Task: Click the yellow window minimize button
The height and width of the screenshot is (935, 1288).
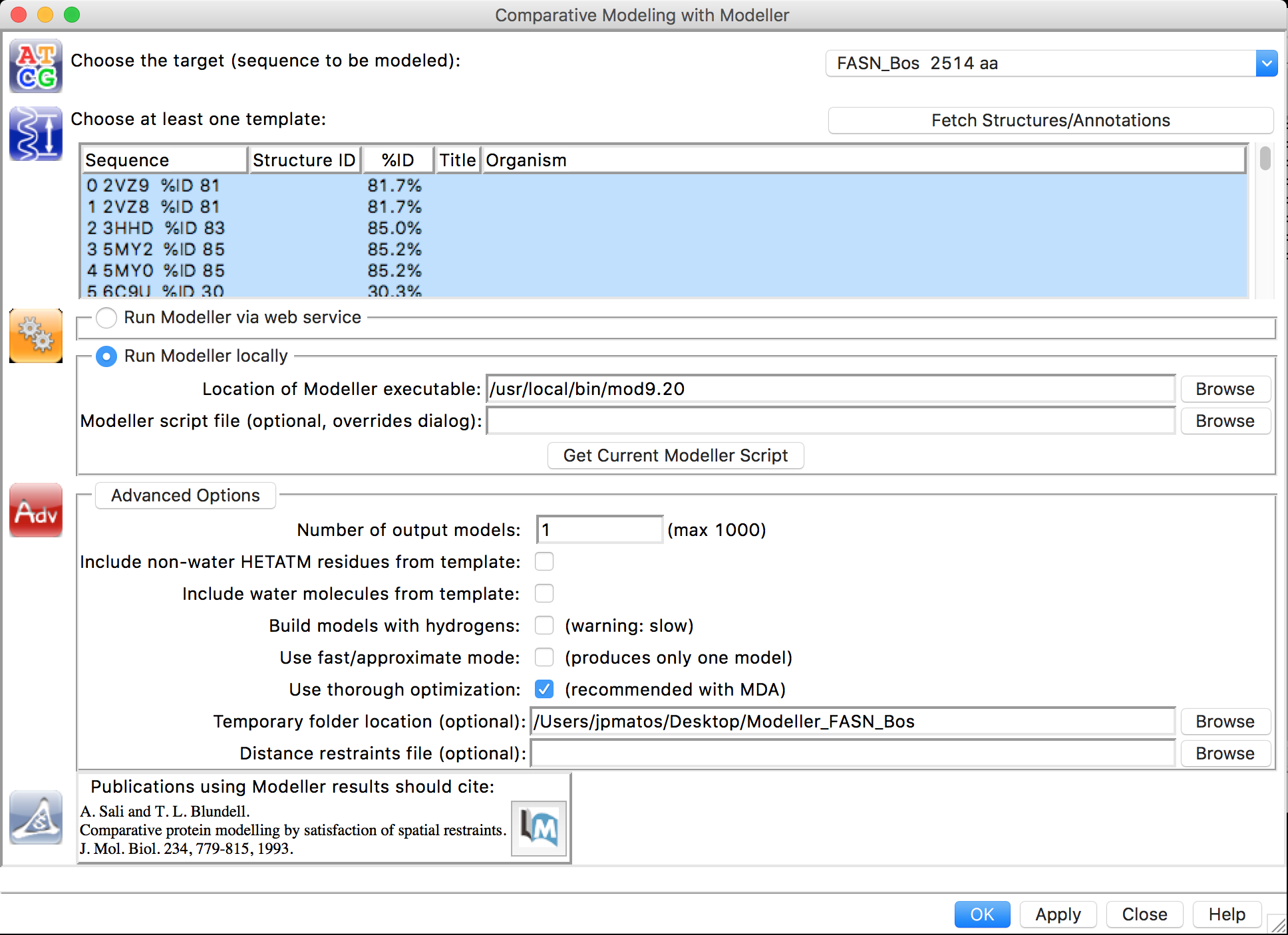Action: 45,15
